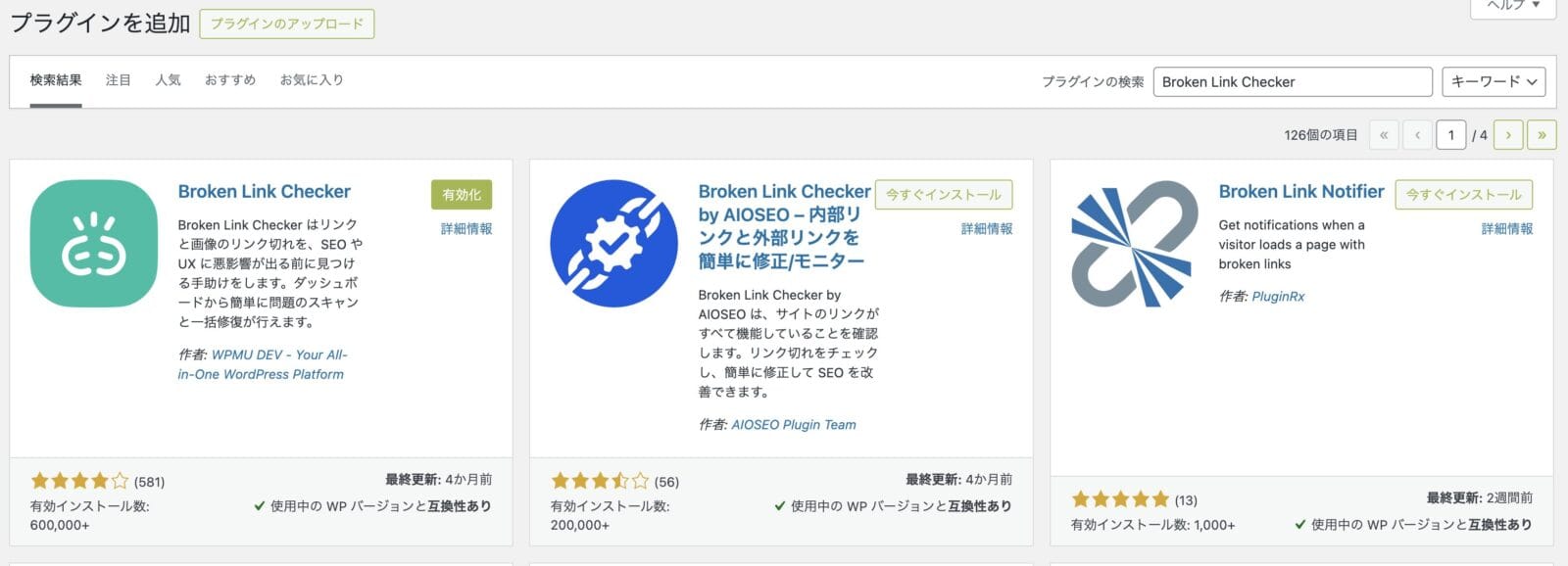Click the AIOSEO blue gear chain icon
This screenshot has width=1568, height=566.
point(613,243)
